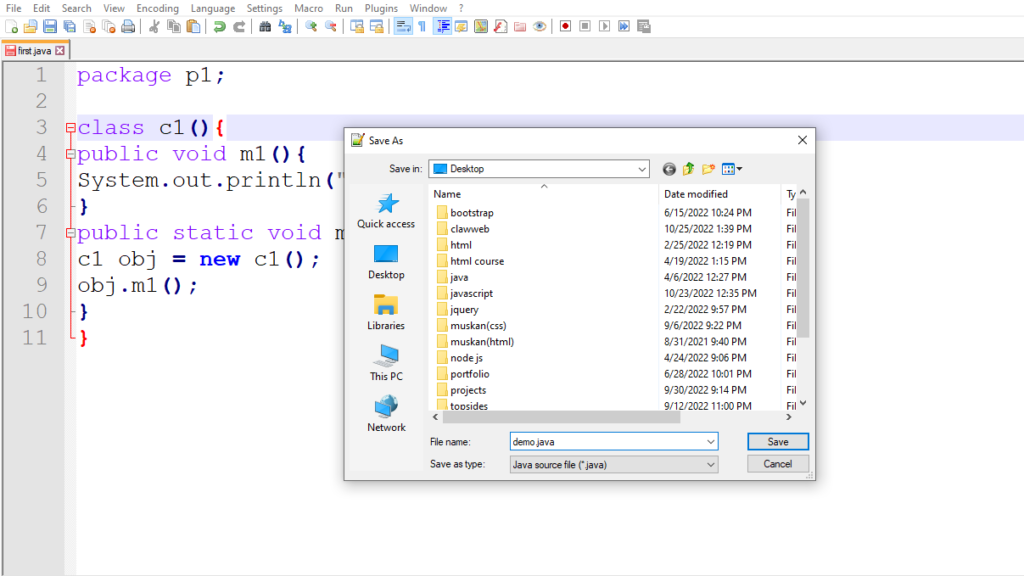Collapse the m1 method fold marker
1024x576 pixels.
(x=71, y=154)
